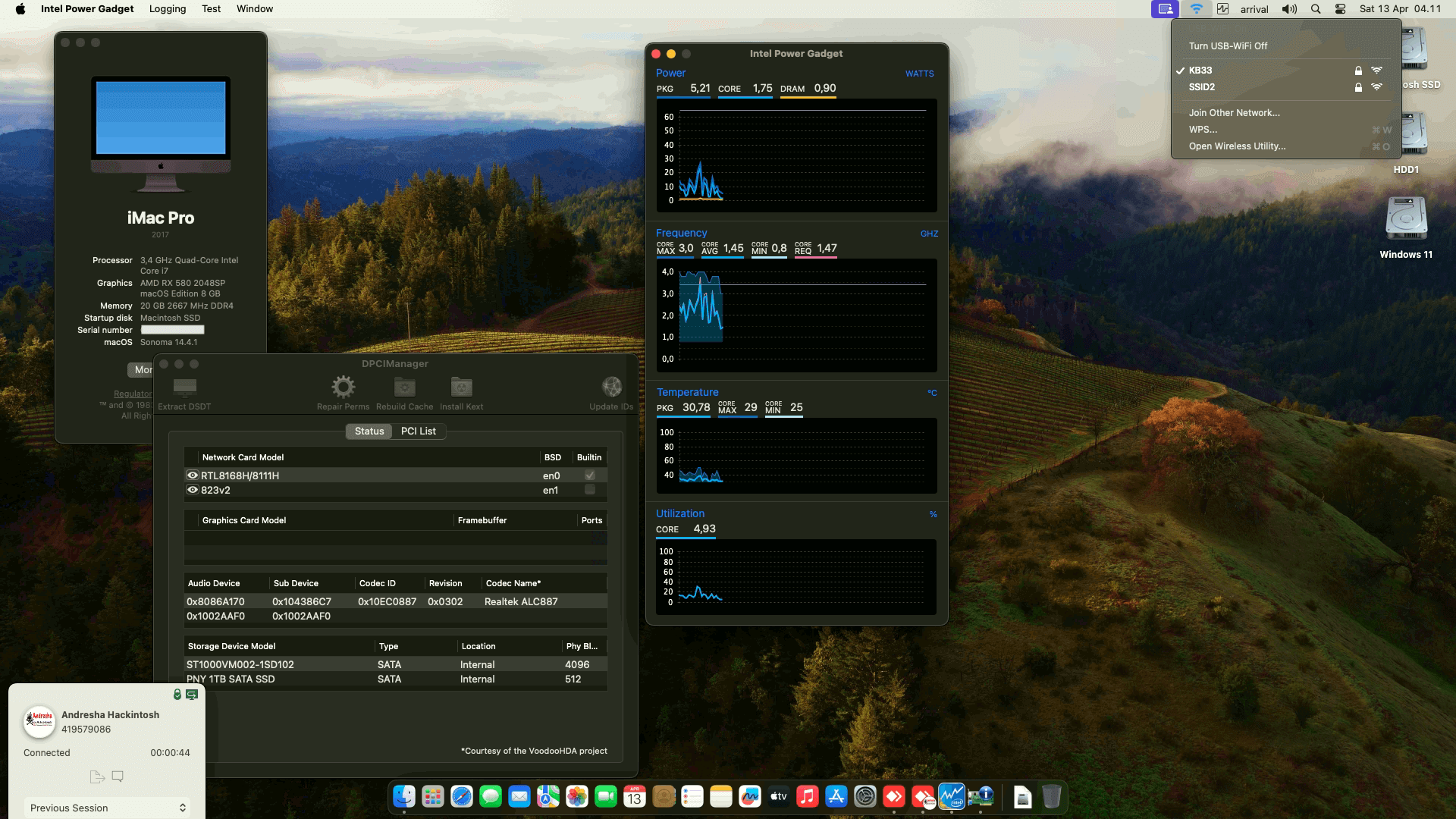Click the AnyDesk screen icon in menu bar
The height and width of the screenshot is (819, 1456).
[x=1166, y=9]
